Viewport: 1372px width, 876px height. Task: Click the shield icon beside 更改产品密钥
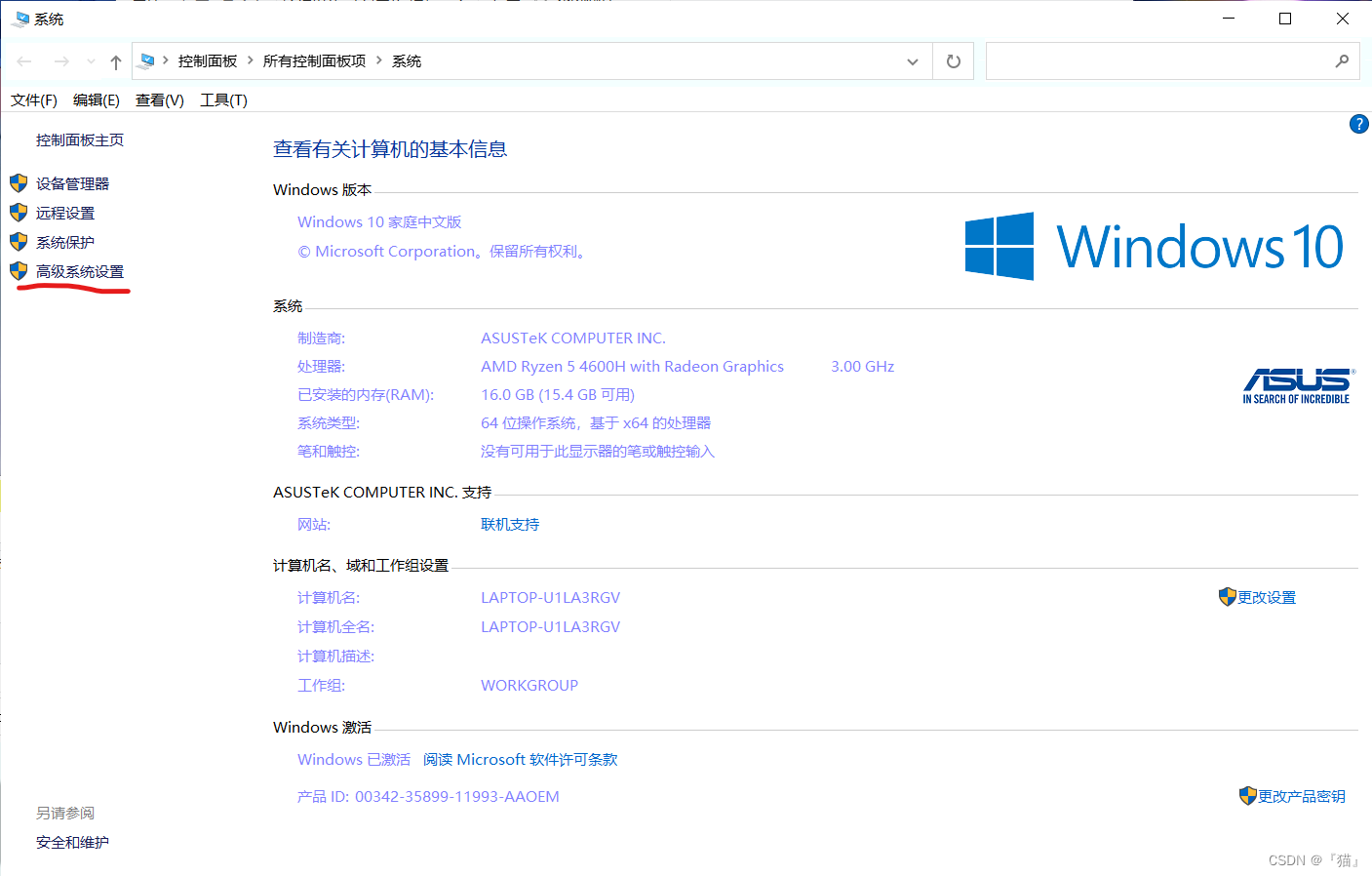tap(1248, 796)
